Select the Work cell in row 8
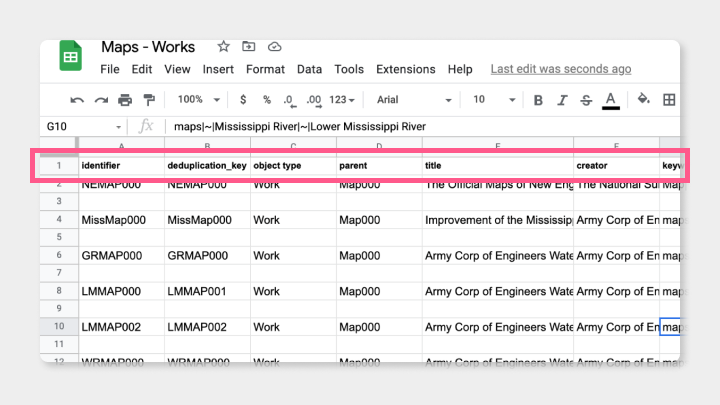 293,291
